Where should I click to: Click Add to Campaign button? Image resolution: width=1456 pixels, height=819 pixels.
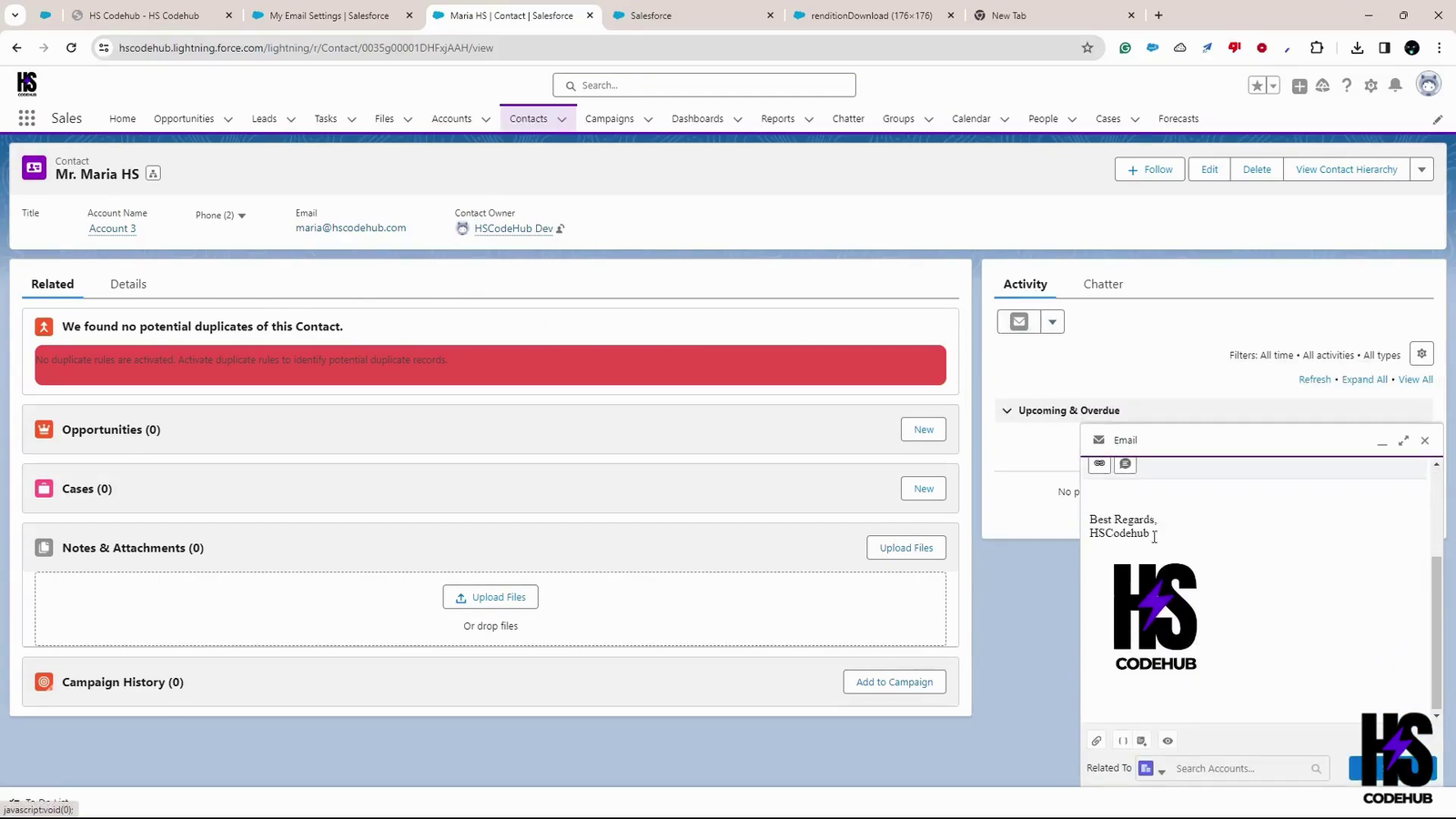coord(895,682)
